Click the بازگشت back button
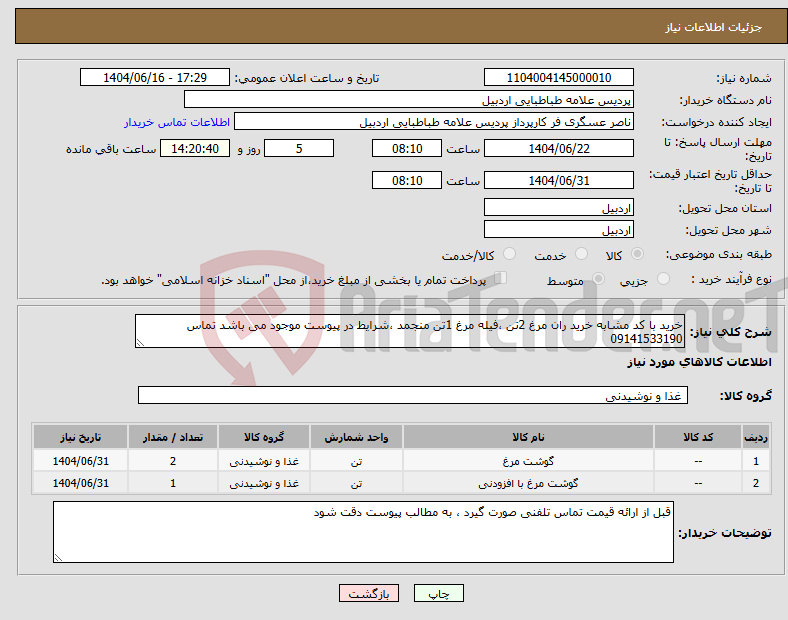Image resolution: width=788 pixels, height=620 pixels. tap(369, 593)
